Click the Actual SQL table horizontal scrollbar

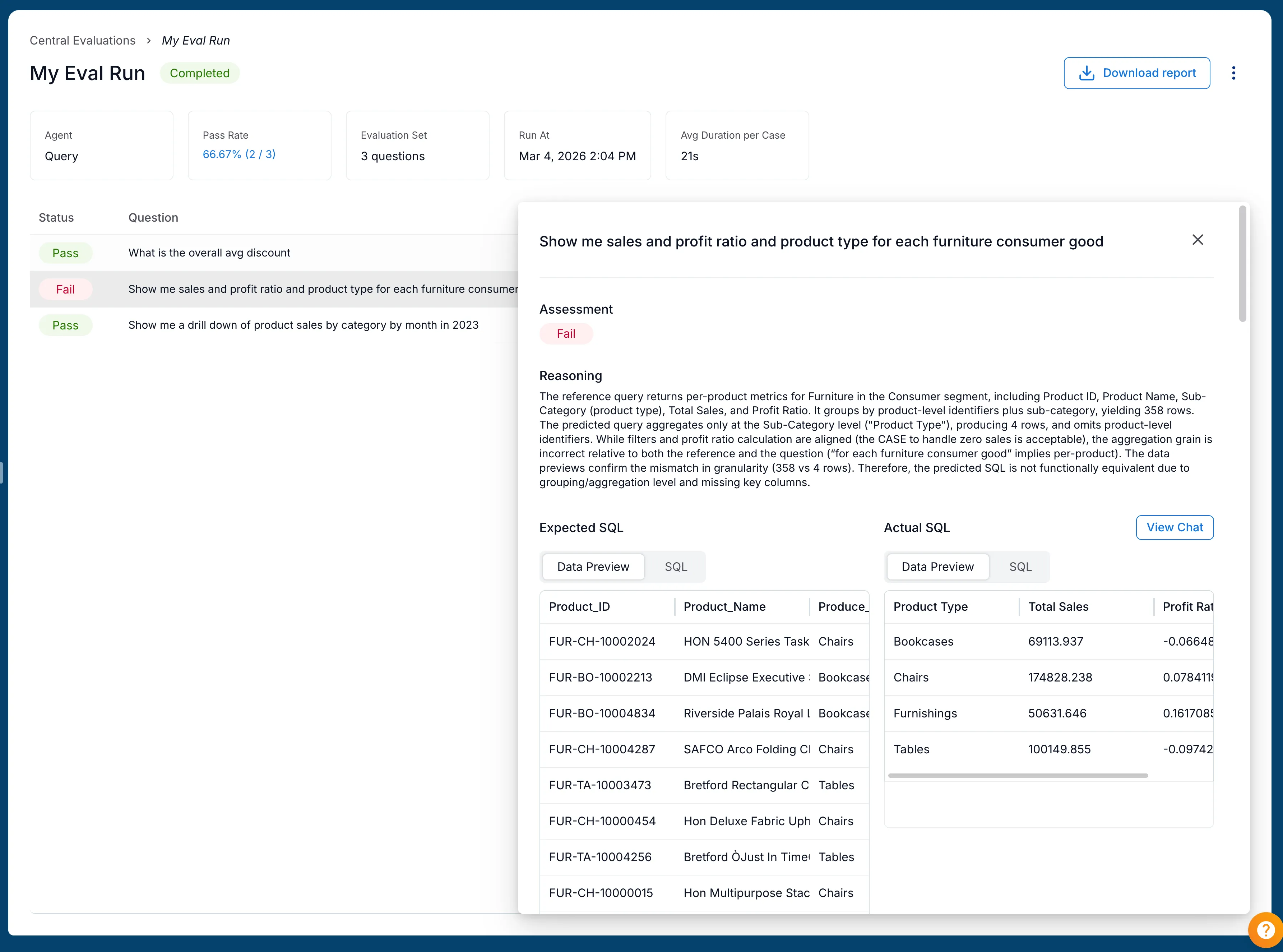coord(1018,776)
